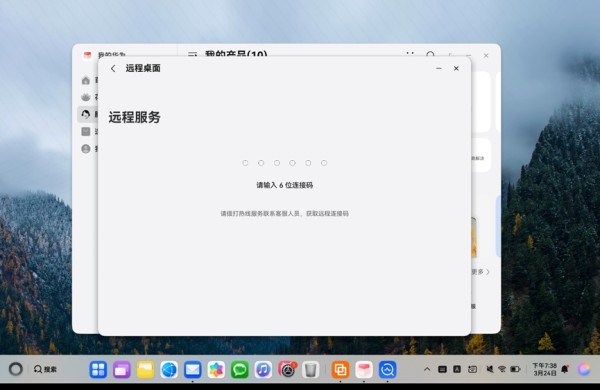Image resolution: width=600 pixels, height=390 pixels.
Task: Select the headset support icon in My Huawei sidebar
Action: 86,114
